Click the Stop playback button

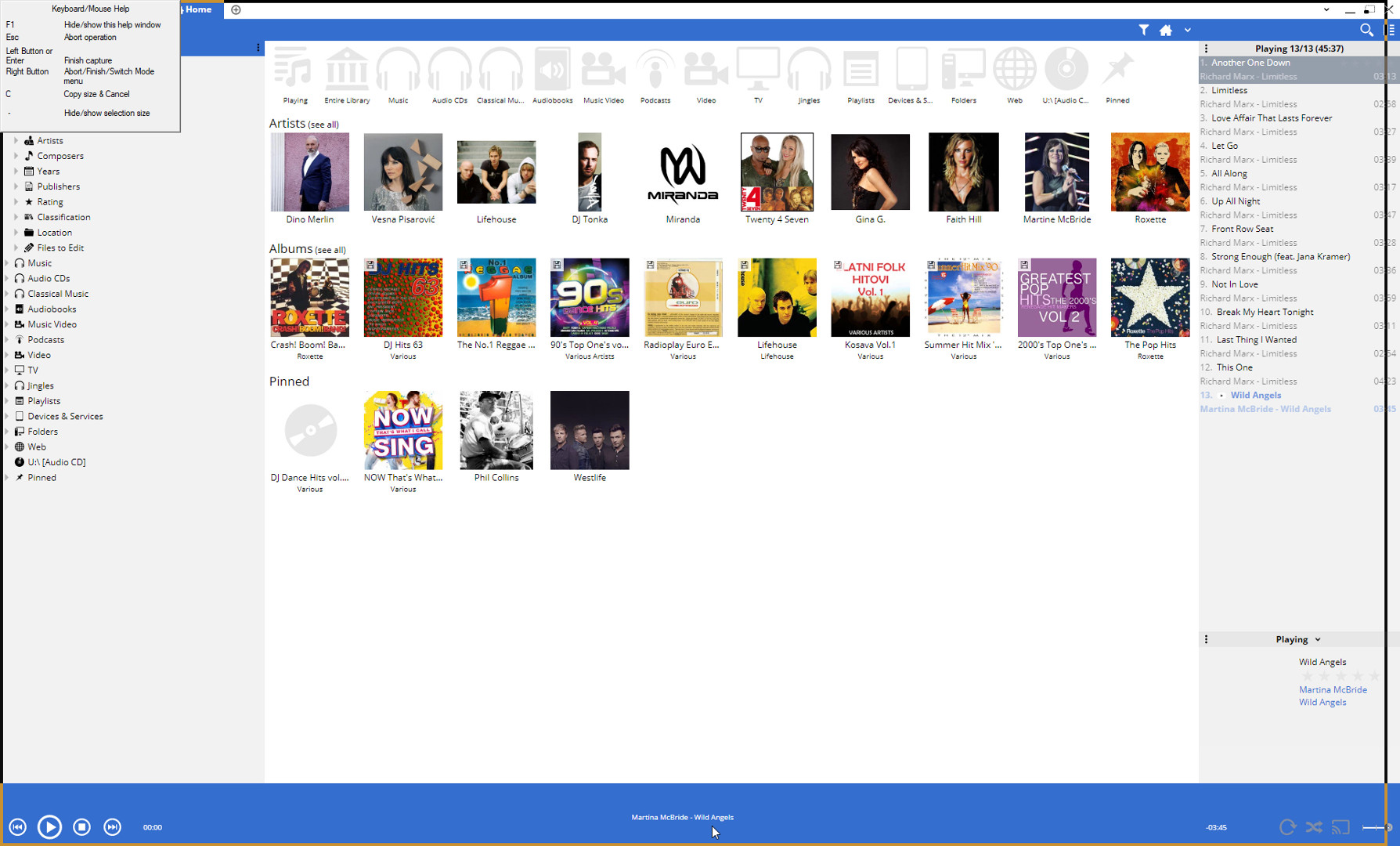coord(81,826)
